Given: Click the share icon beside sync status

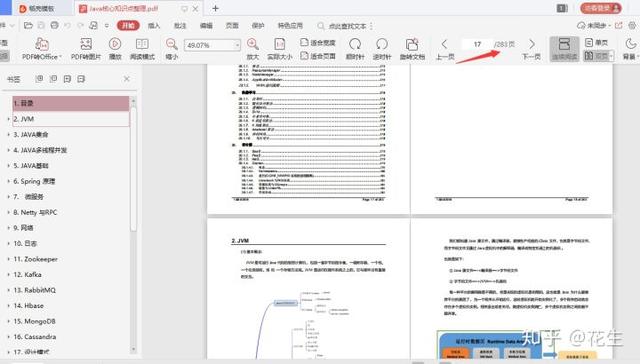Looking at the screenshot, I should [619, 25].
